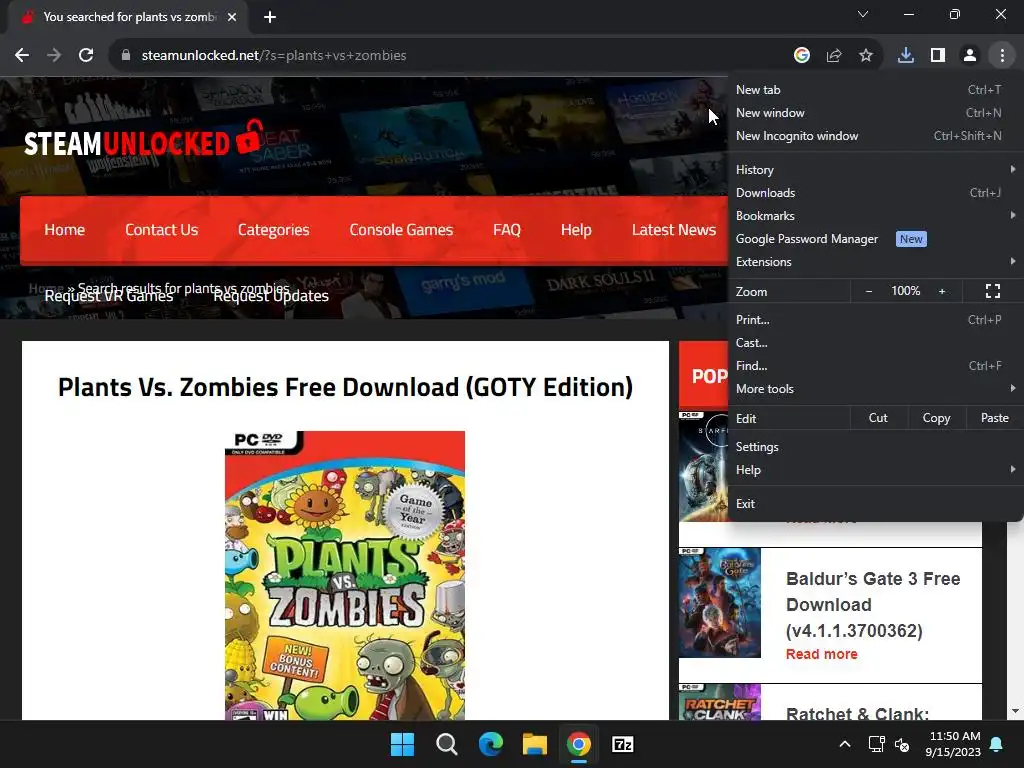Open notifications bell icon
The height and width of the screenshot is (768, 1024).
tap(997, 744)
